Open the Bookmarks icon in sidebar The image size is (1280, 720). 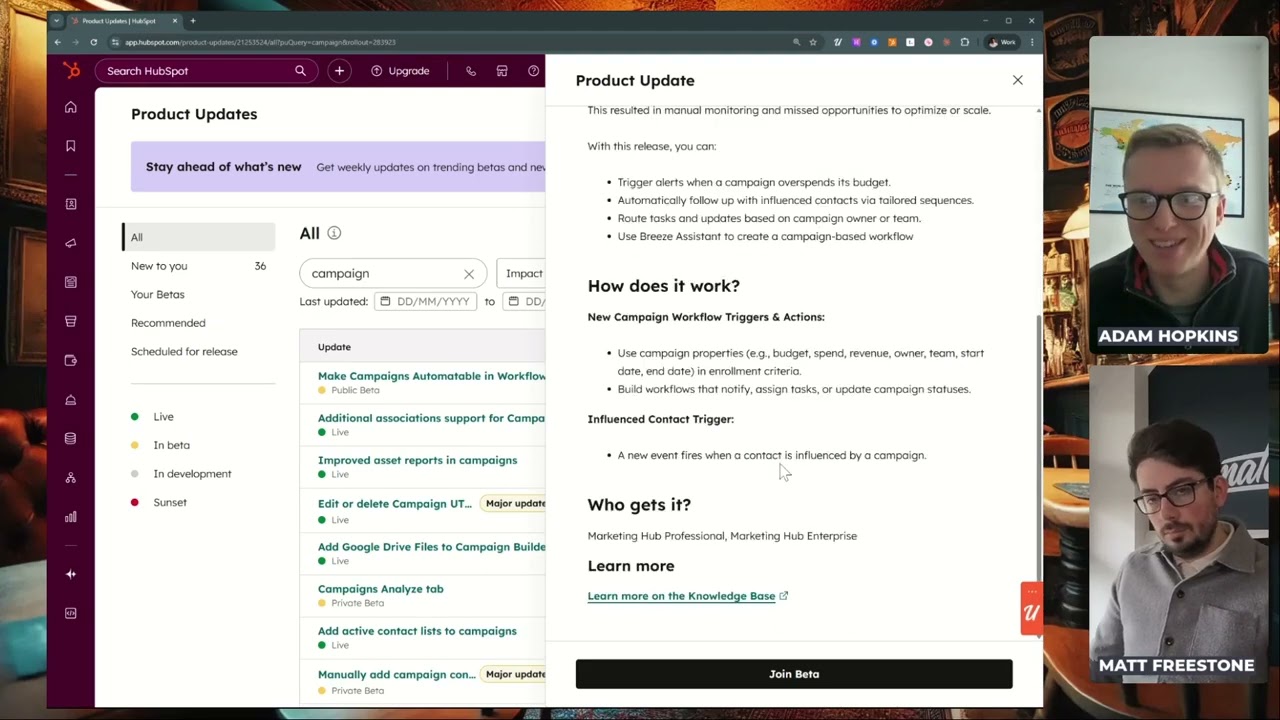click(71, 146)
